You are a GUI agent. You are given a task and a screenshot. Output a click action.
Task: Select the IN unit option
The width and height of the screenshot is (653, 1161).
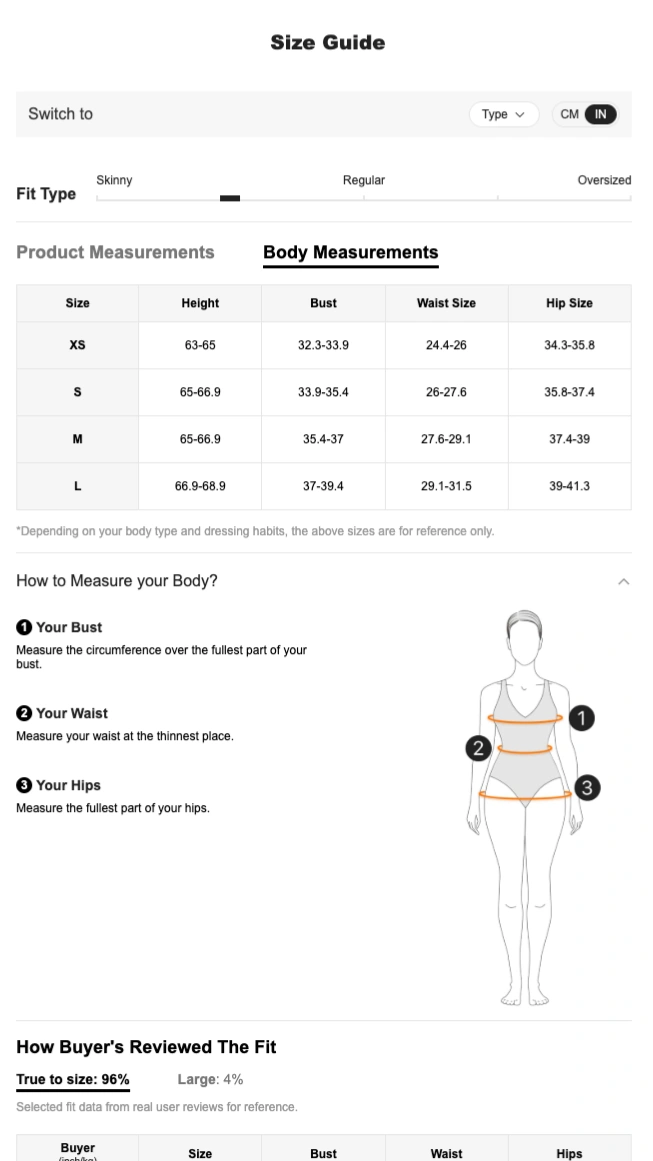click(601, 114)
